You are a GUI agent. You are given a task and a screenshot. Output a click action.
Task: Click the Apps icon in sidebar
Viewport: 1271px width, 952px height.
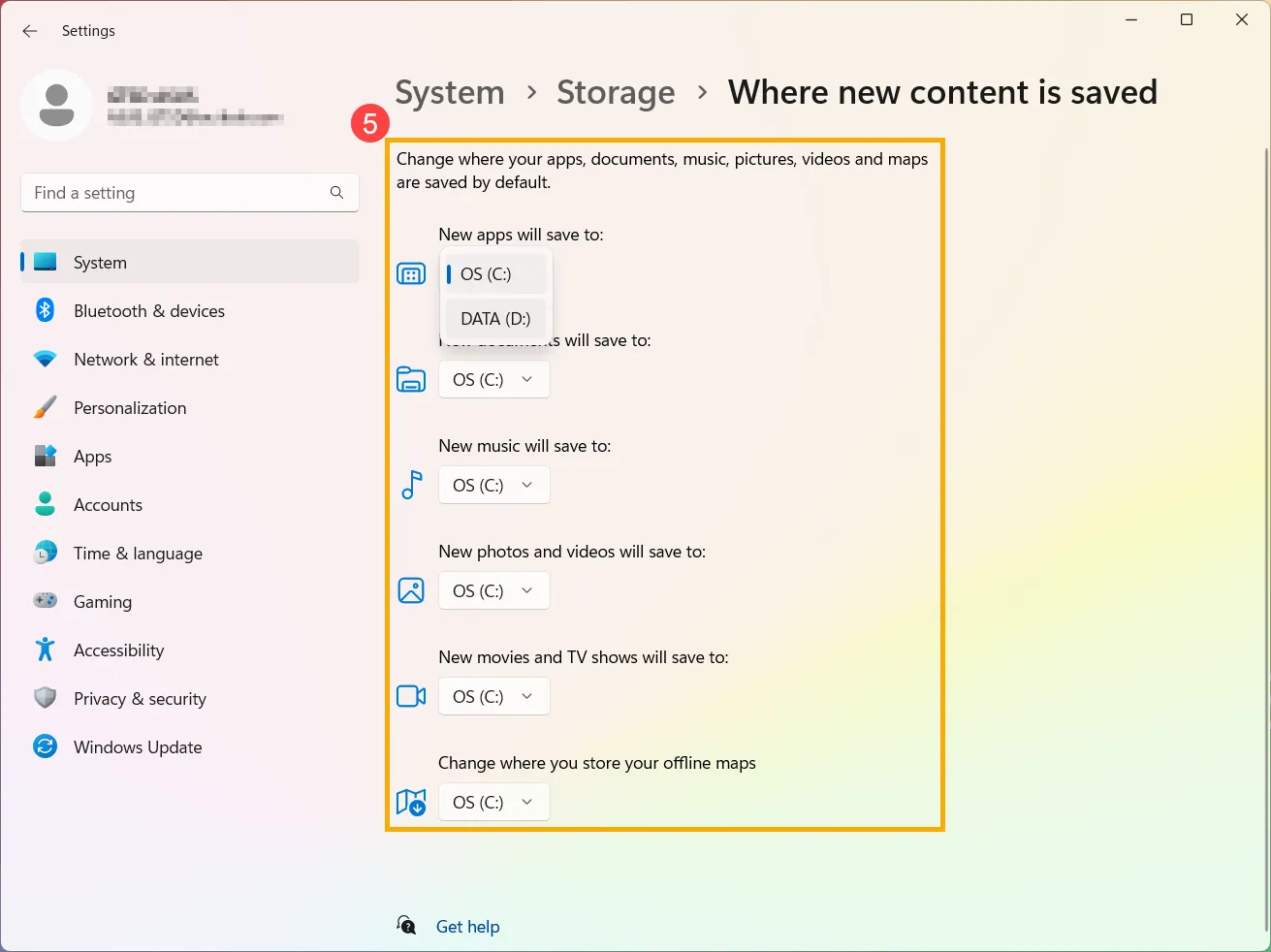coord(46,457)
